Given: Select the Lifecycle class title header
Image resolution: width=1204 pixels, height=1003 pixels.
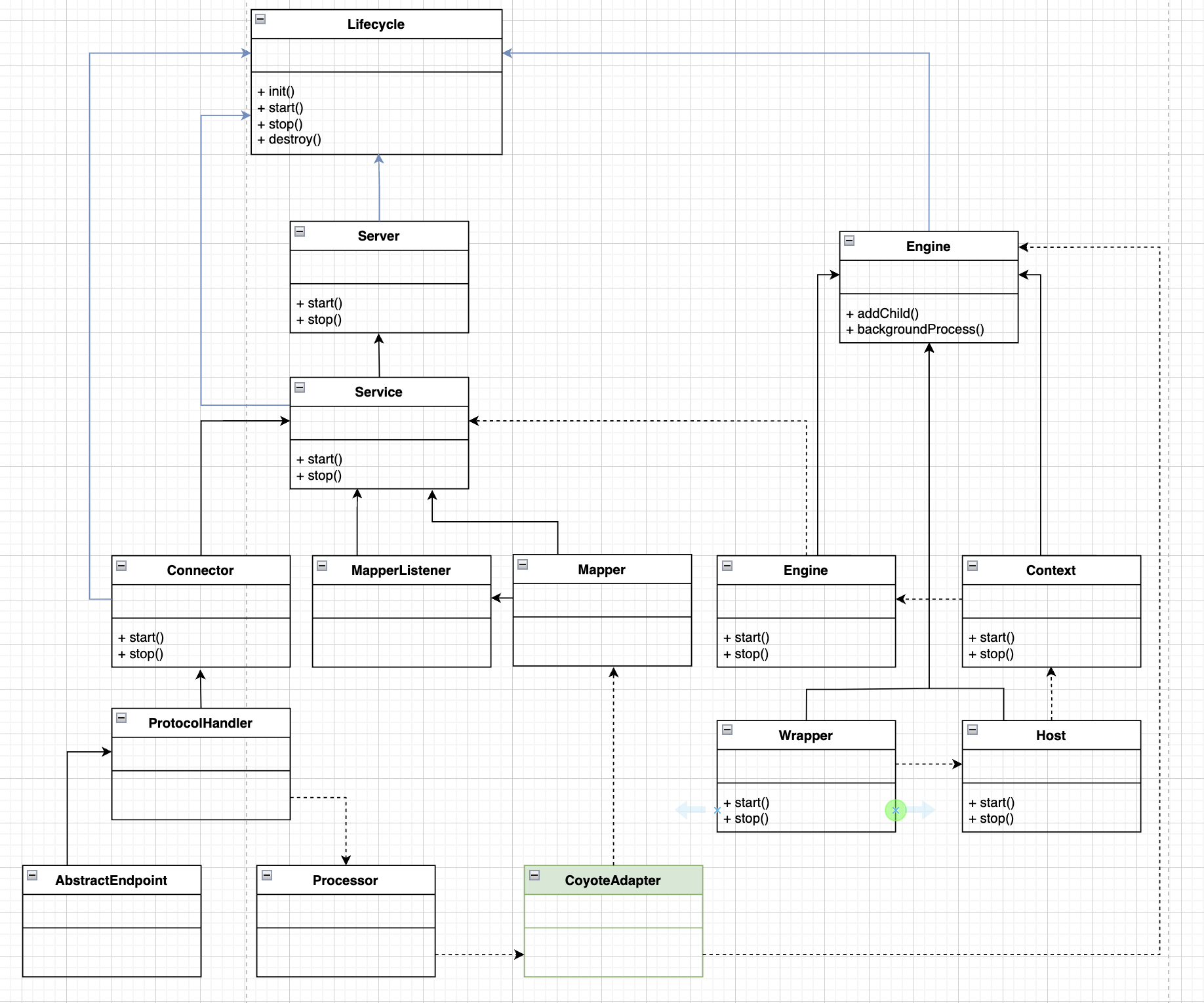Looking at the screenshot, I should [x=376, y=24].
